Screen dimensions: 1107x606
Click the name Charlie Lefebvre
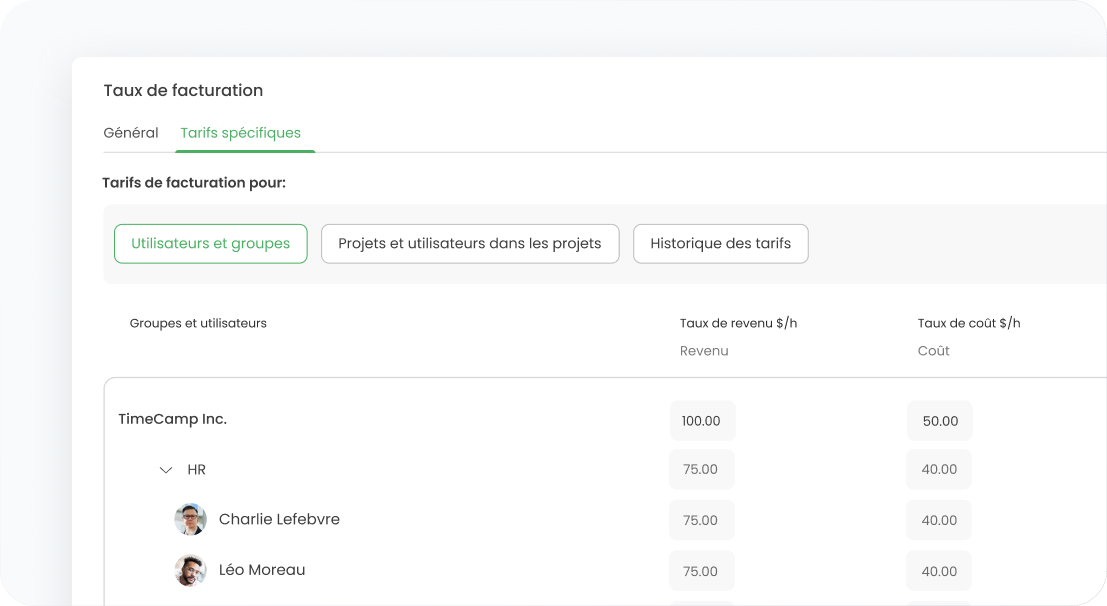point(279,519)
